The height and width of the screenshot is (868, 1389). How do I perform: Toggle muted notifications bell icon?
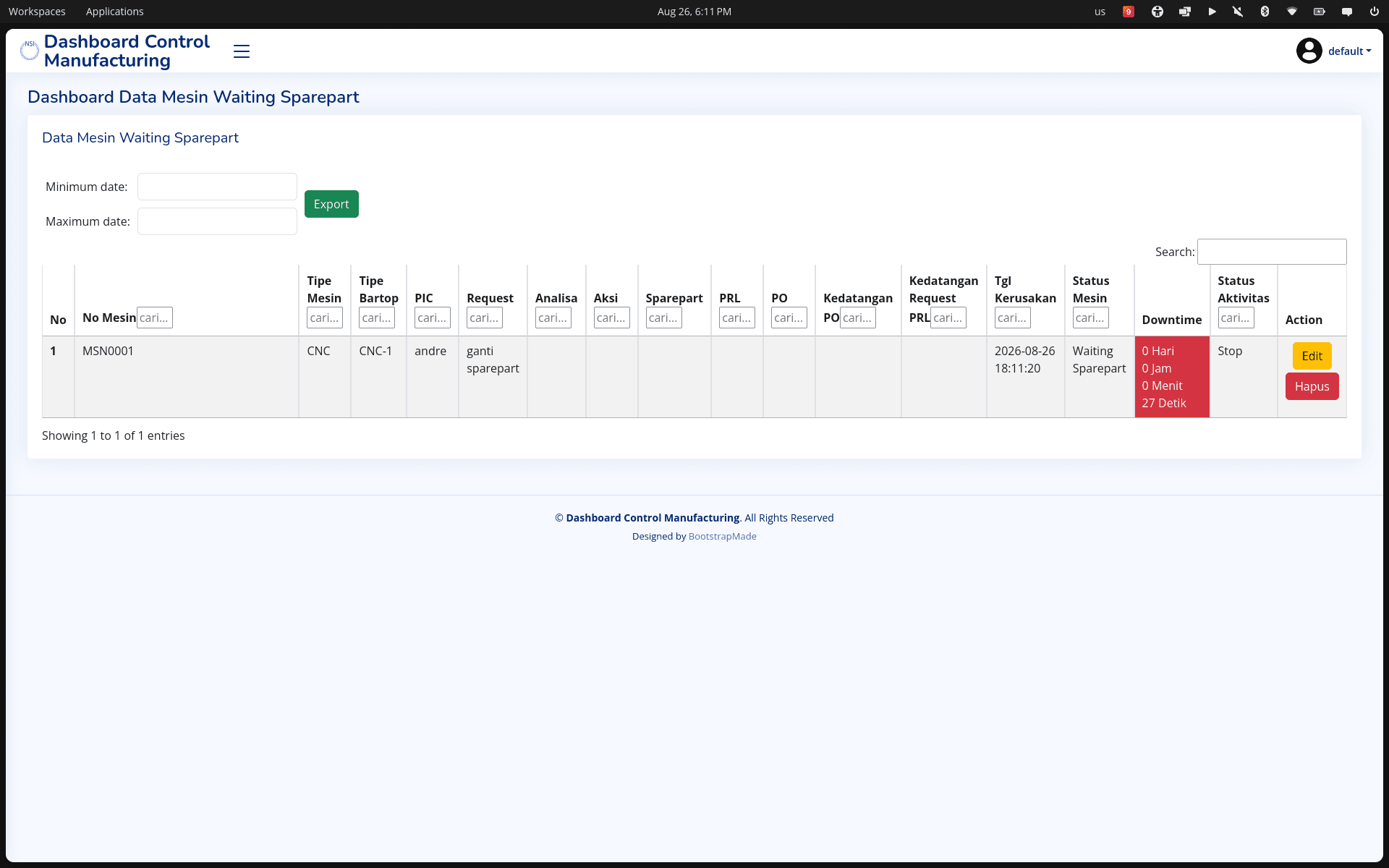[1238, 12]
